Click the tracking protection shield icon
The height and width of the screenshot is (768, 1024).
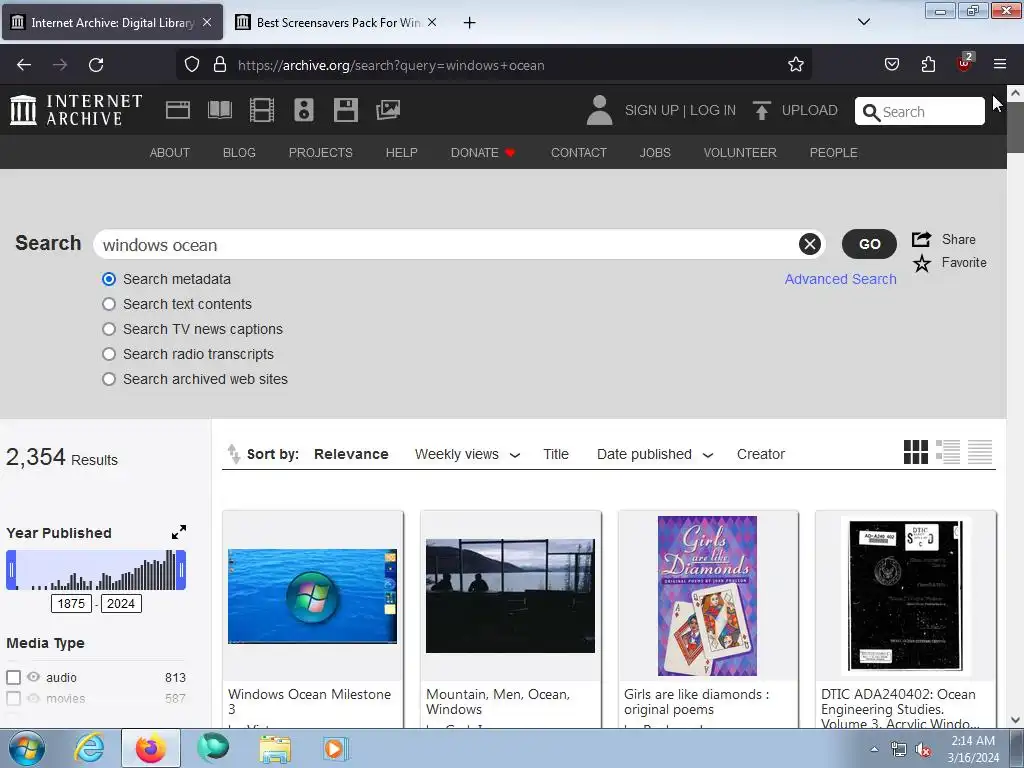click(x=191, y=64)
